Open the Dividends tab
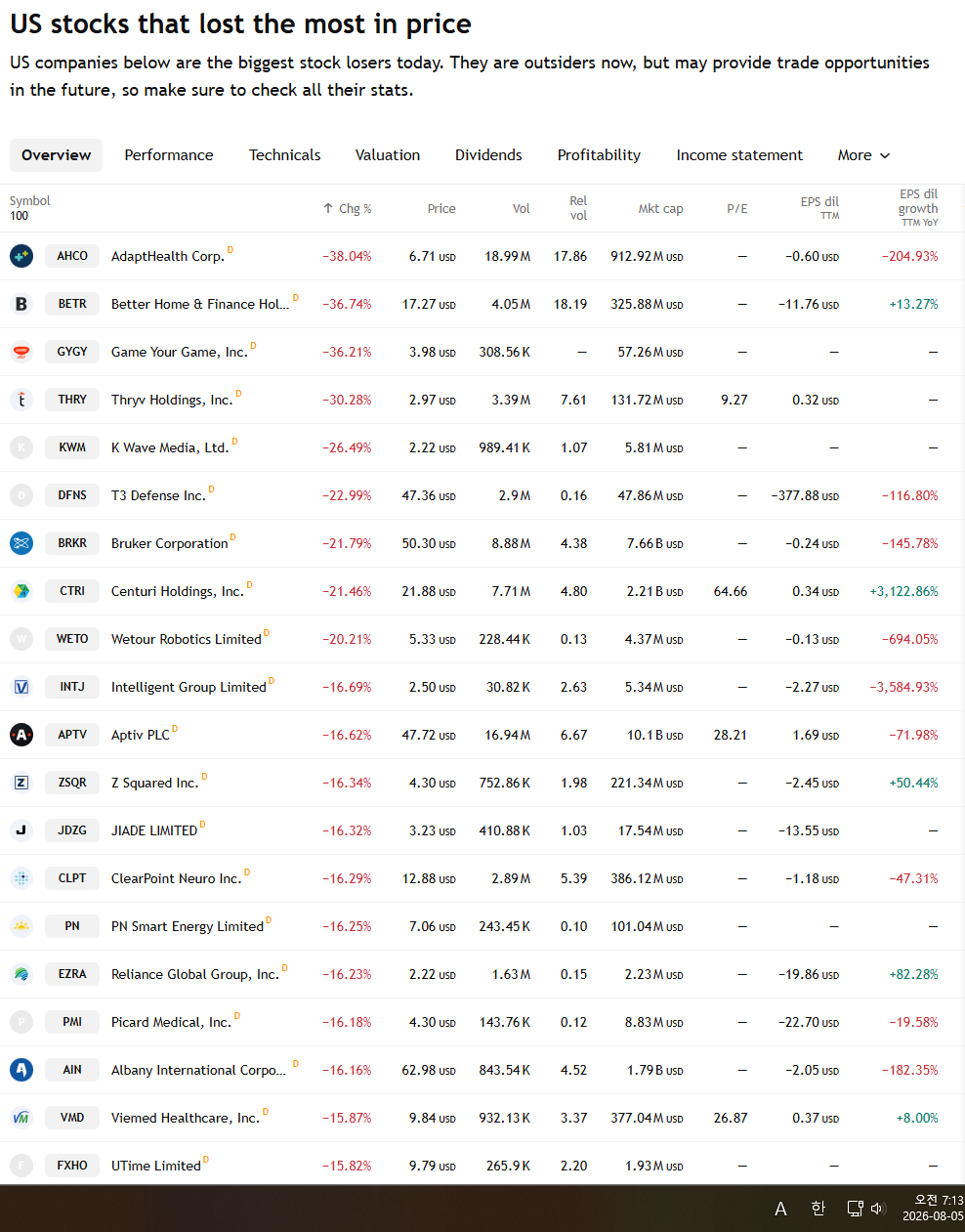The width and height of the screenshot is (965, 1232). click(x=488, y=155)
